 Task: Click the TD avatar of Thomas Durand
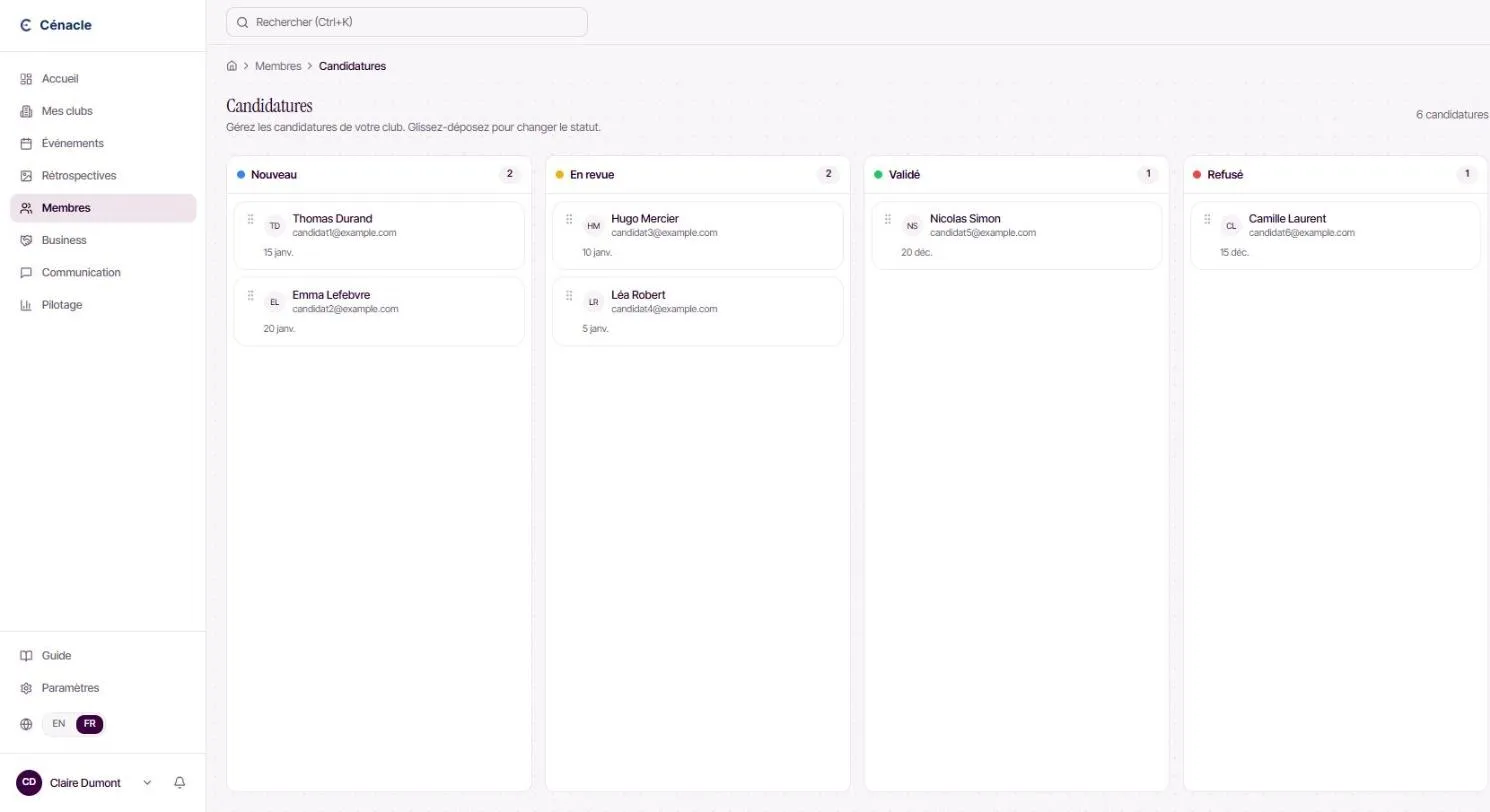[275, 226]
